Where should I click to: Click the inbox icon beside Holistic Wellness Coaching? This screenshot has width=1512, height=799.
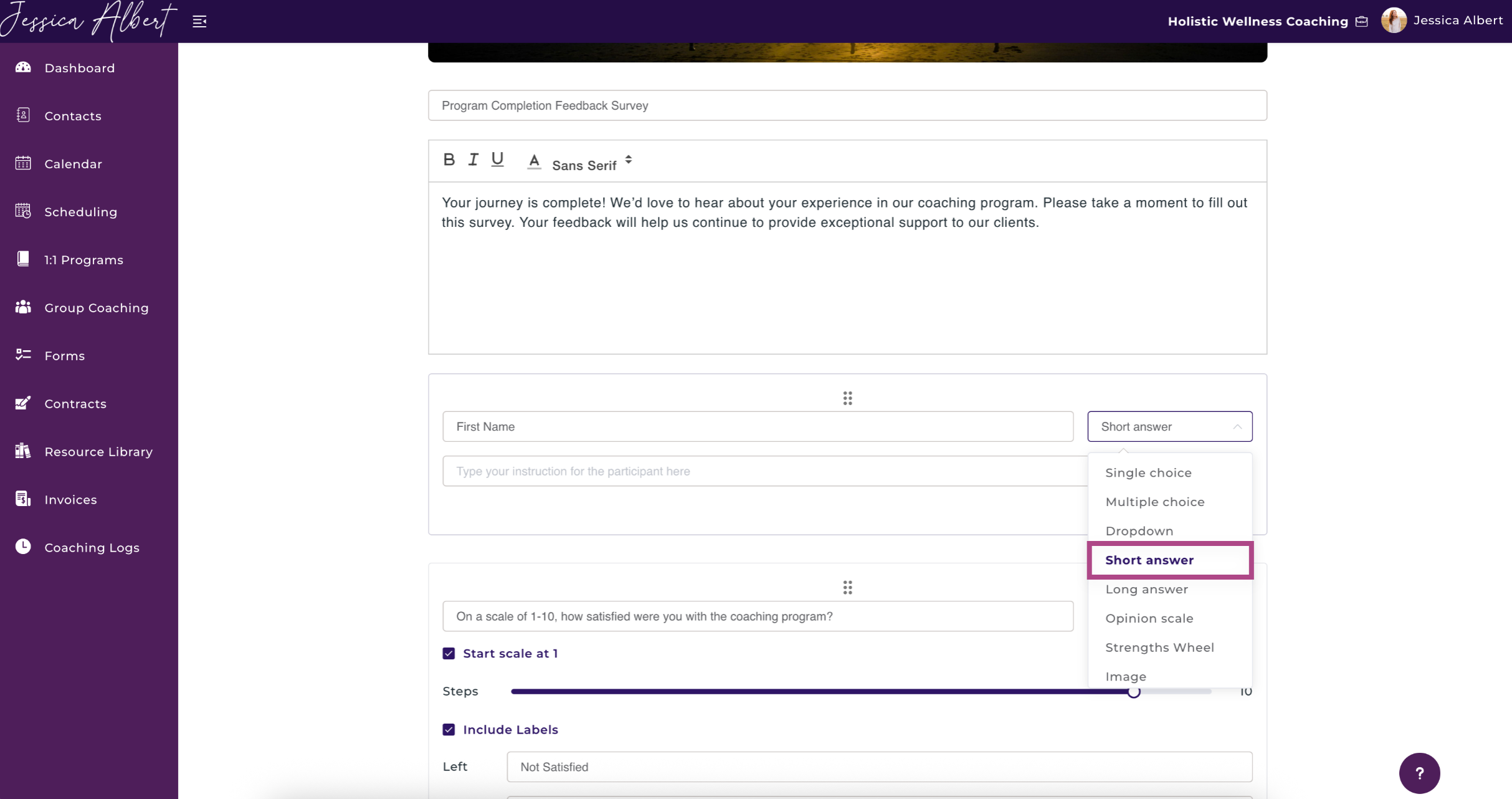(x=1362, y=22)
